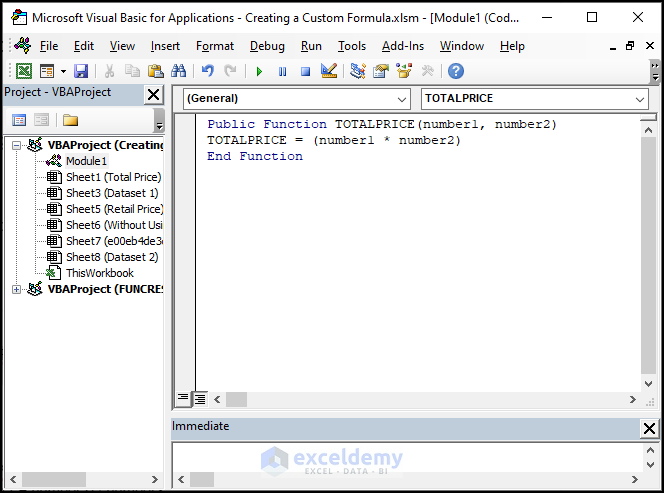
Task: Open the Tools menu
Action: [351, 46]
